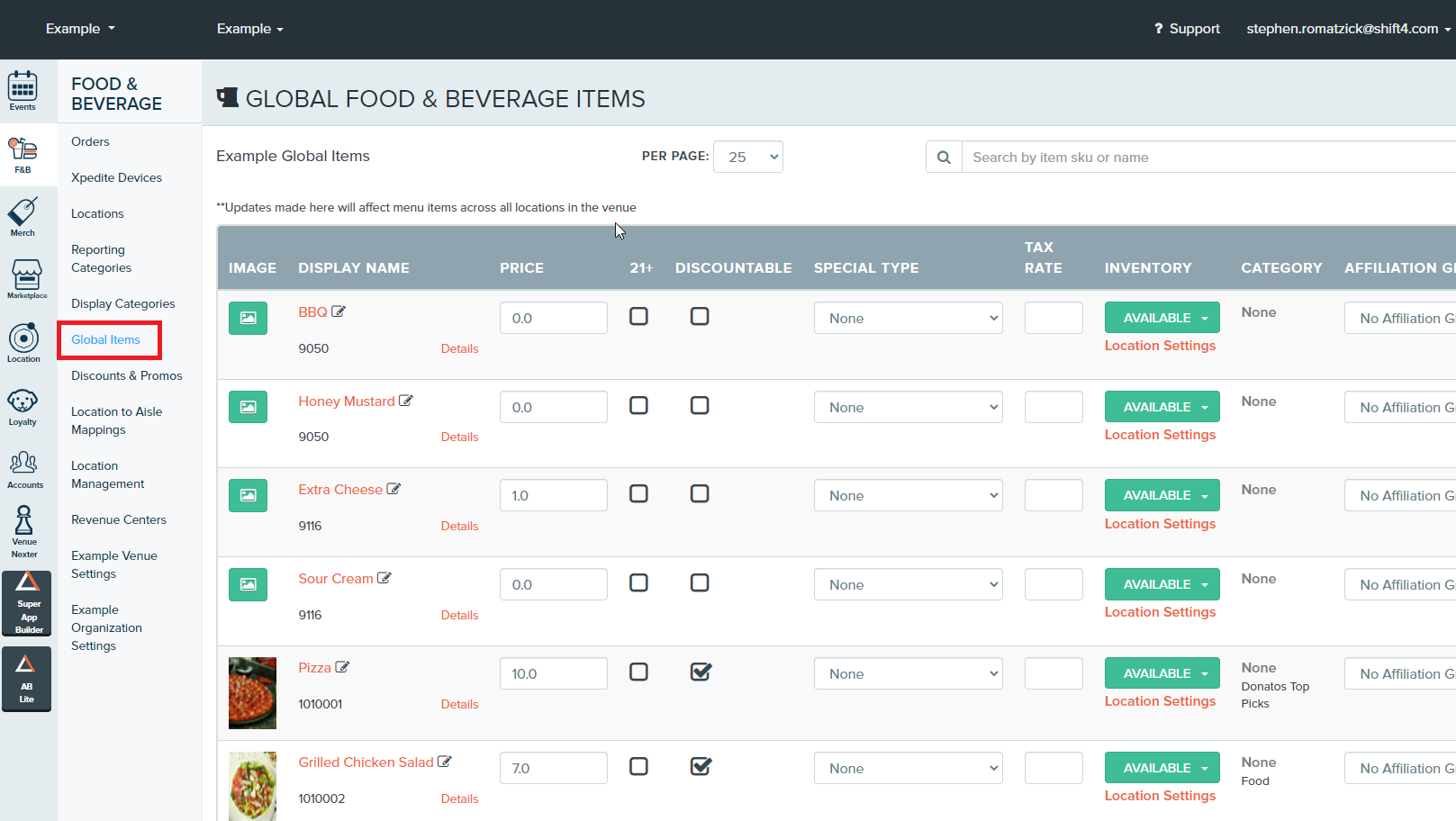Screen dimensions: 1456x821
Task: Open the Venue Nexter chess-piece icon
Action: (x=24, y=532)
